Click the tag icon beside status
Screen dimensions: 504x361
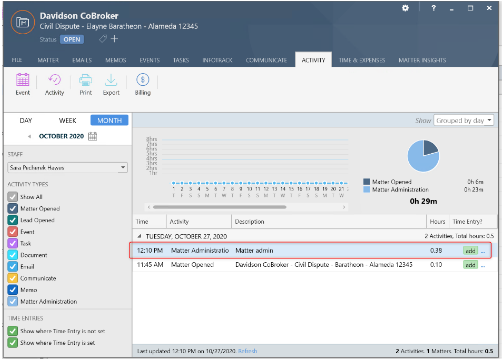point(103,39)
